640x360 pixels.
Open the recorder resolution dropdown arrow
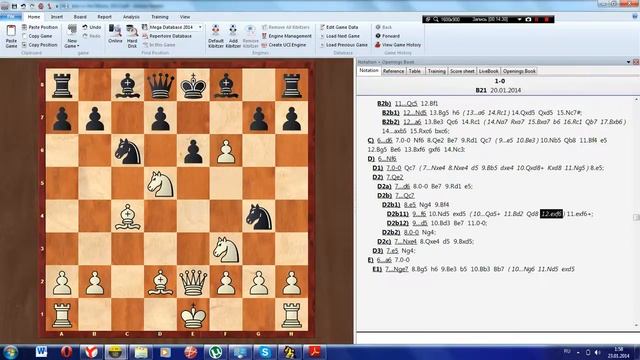(x=519, y=19)
